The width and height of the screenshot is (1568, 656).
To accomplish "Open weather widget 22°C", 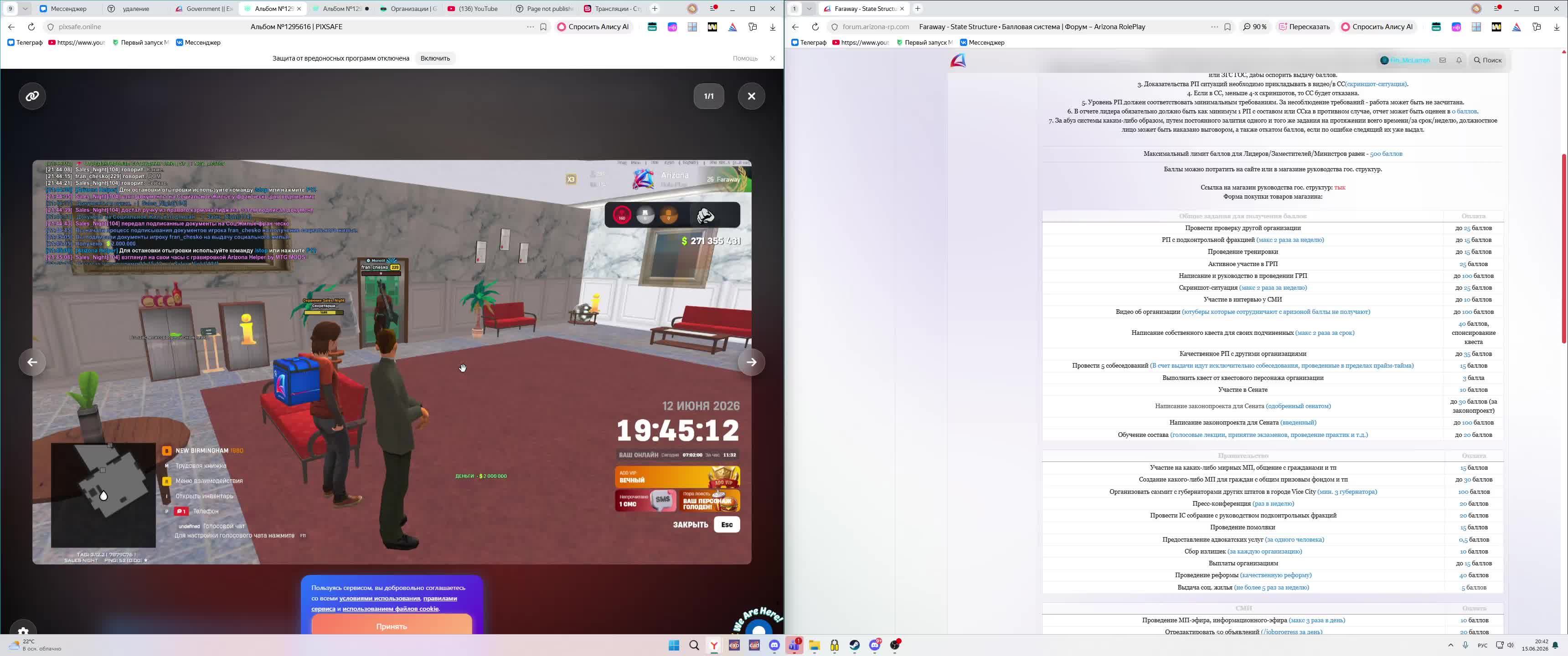I will coord(35,645).
